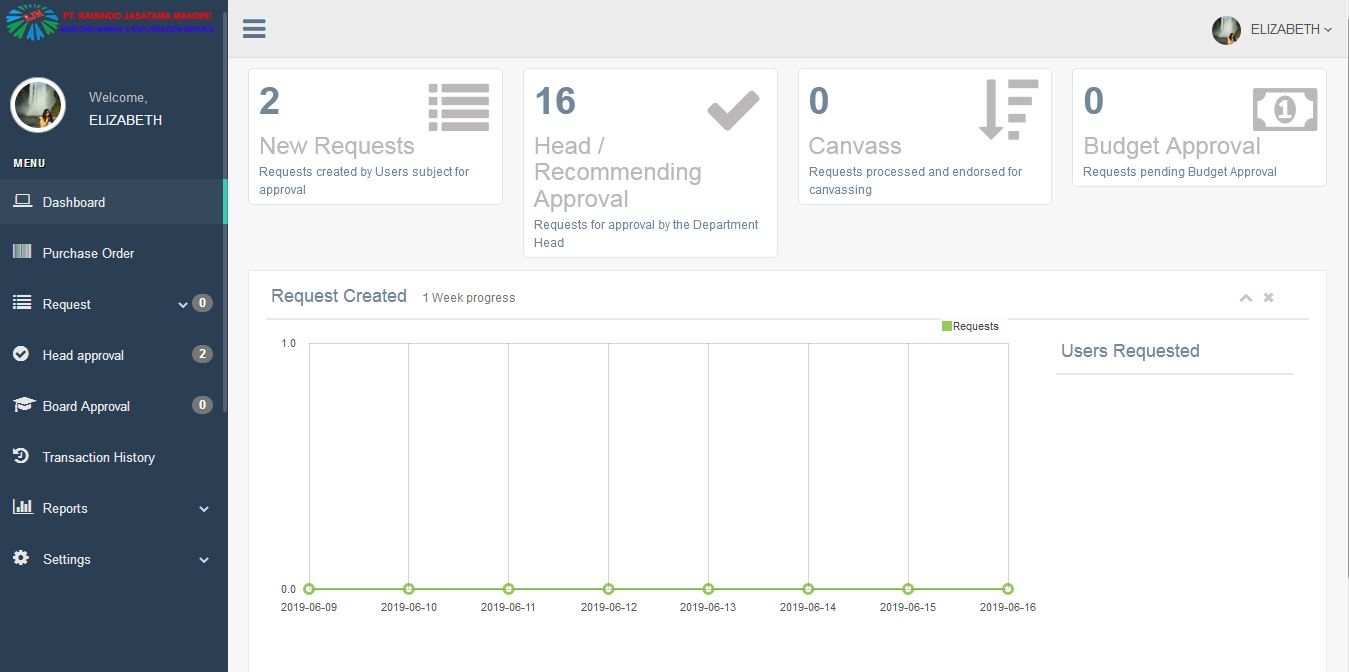The image size is (1349, 672).
Task: Expand the Settings submenu chevron
Action: (204, 560)
